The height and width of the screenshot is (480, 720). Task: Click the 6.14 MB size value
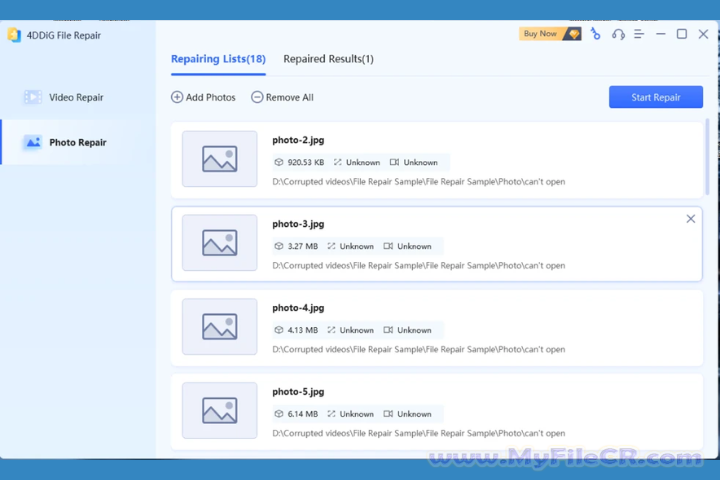point(303,414)
